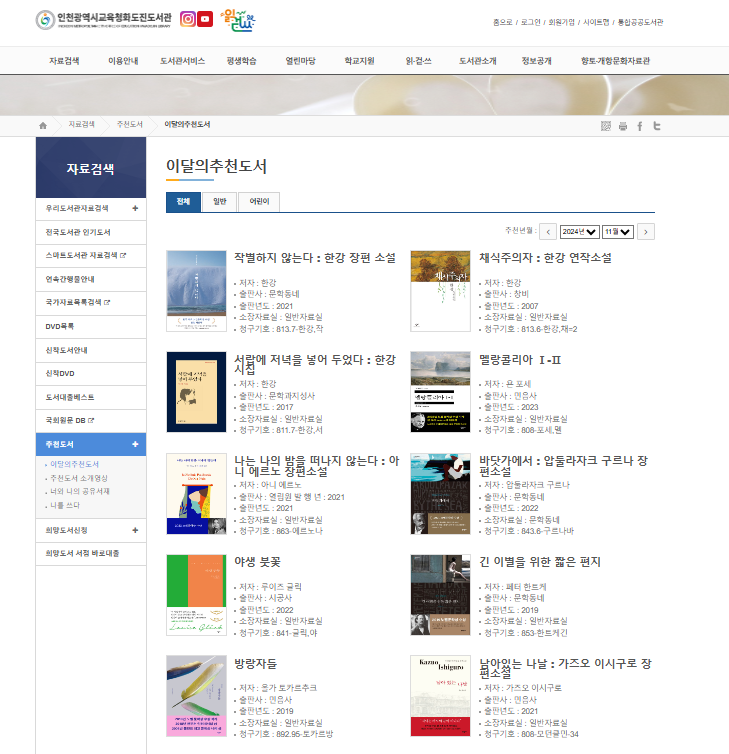The height and width of the screenshot is (754, 729).
Task: Print the page using the printer icon
Action: tap(622, 126)
